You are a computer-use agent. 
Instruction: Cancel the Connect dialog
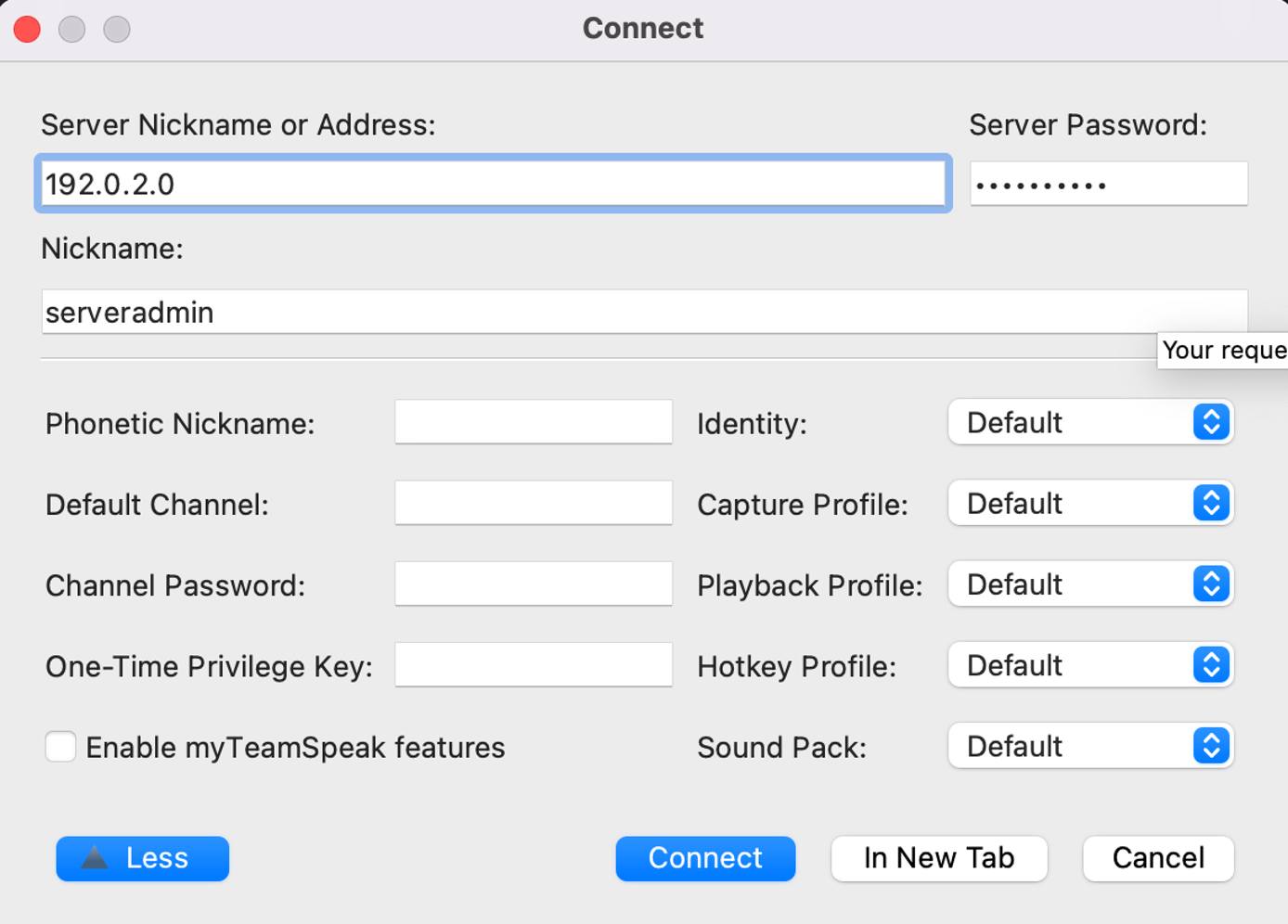(x=1157, y=858)
